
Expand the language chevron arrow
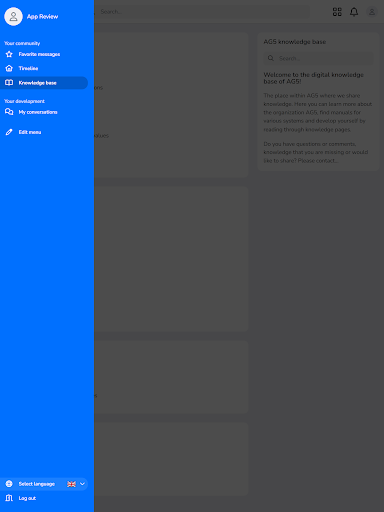click(82, 484)
